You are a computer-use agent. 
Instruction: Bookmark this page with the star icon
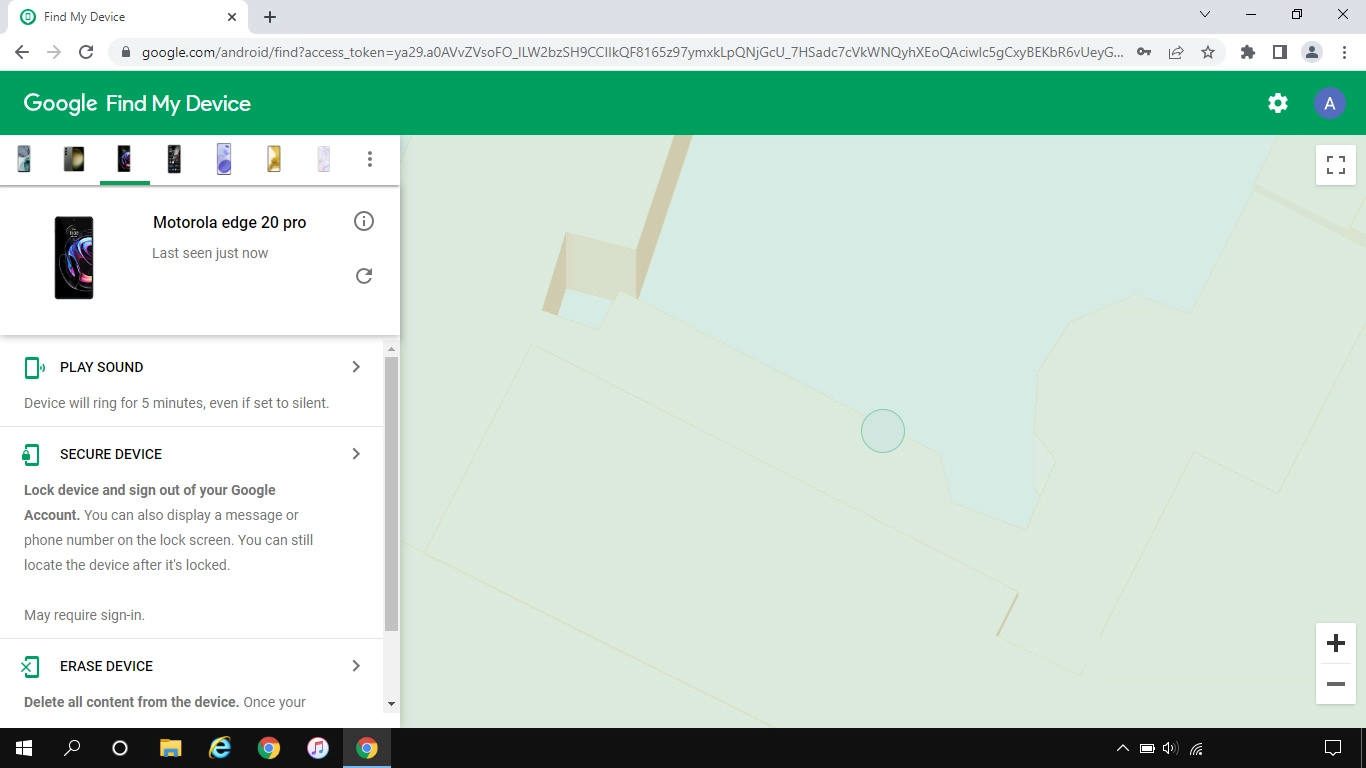click(x=1208, y=52)
